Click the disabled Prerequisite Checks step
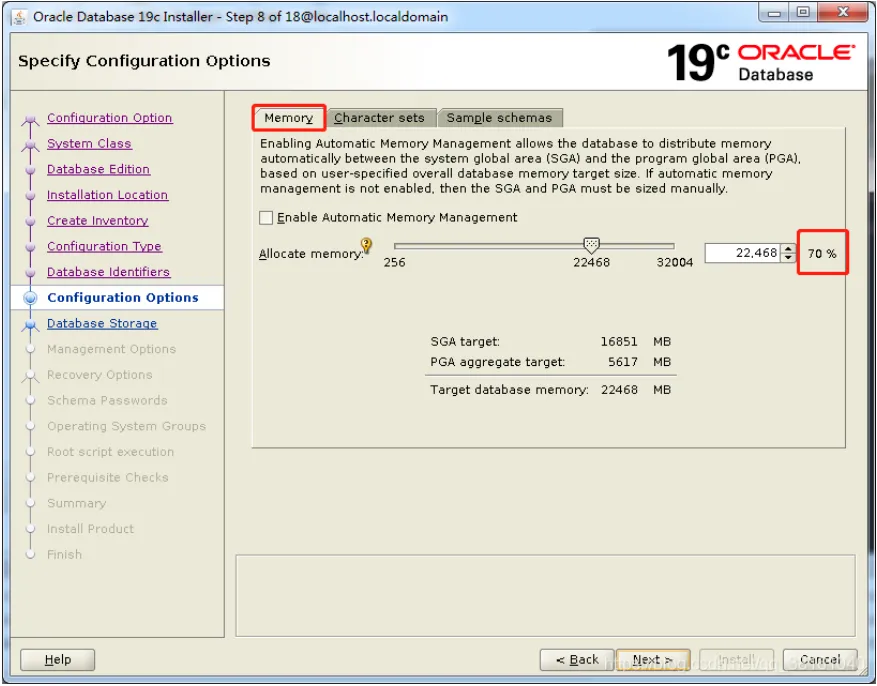 [108, 478]
